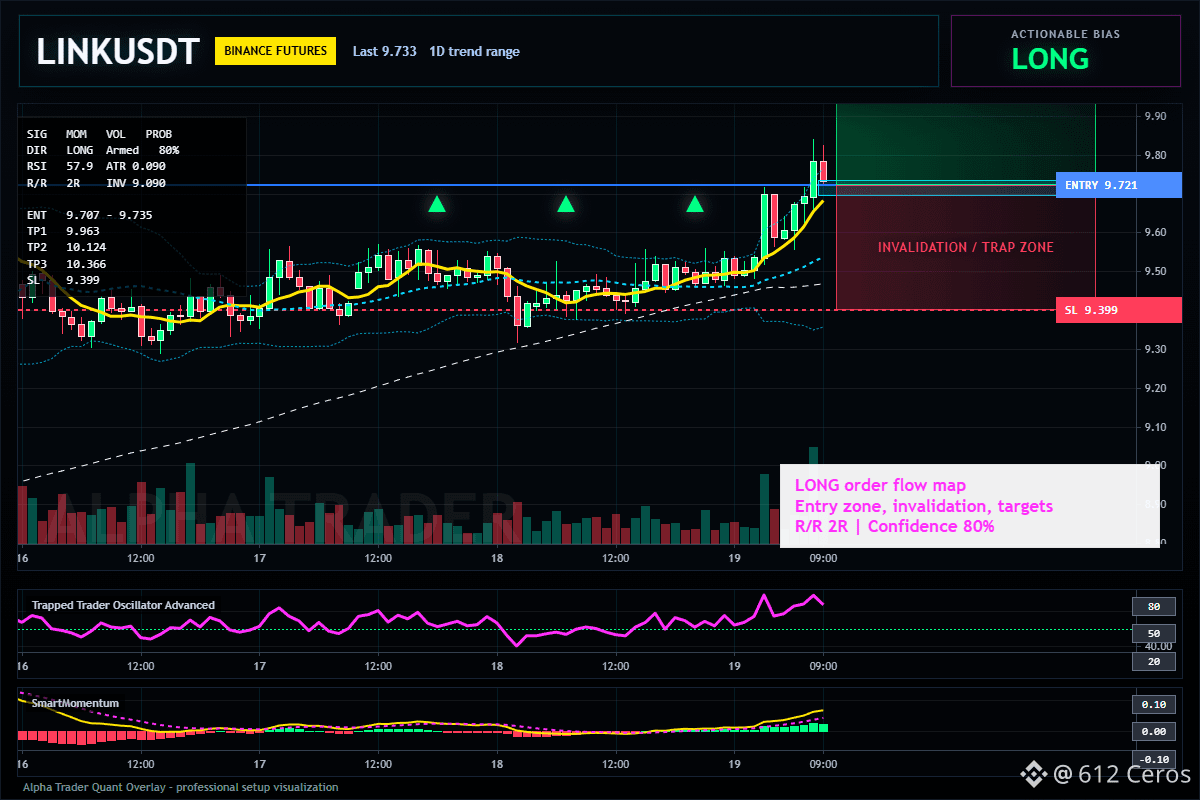The width and height of the screenshot is (1200, 800).
Task: Click the 'SIG MOM VOL PROB' header row
Action: pos(99,134)
